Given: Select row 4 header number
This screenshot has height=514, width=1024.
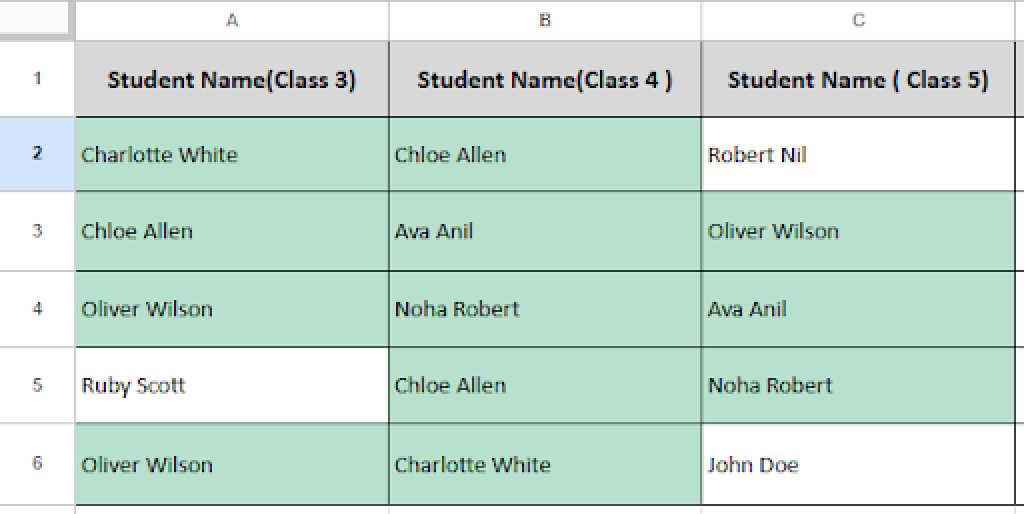Looking at the screenshot, I should click(37, 309).
